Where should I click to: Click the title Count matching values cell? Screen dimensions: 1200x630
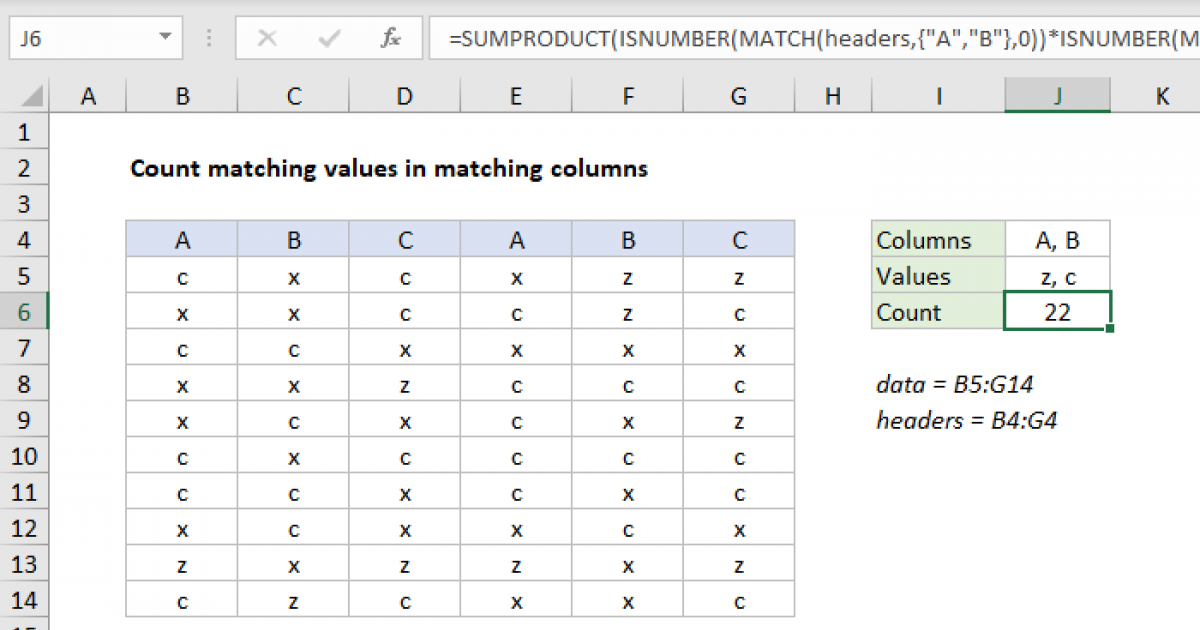point(389,168)
